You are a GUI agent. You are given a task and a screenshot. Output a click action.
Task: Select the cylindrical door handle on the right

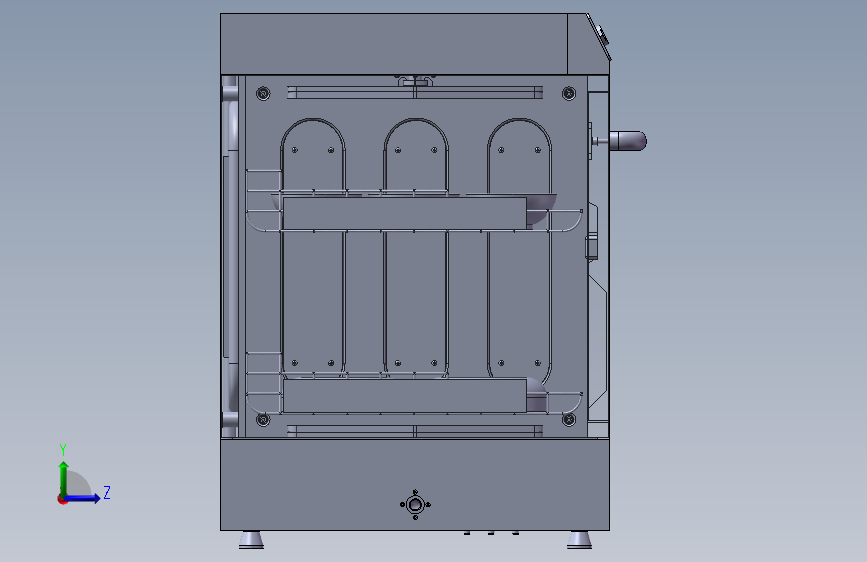pyautogui.click(x=628, y=140)
